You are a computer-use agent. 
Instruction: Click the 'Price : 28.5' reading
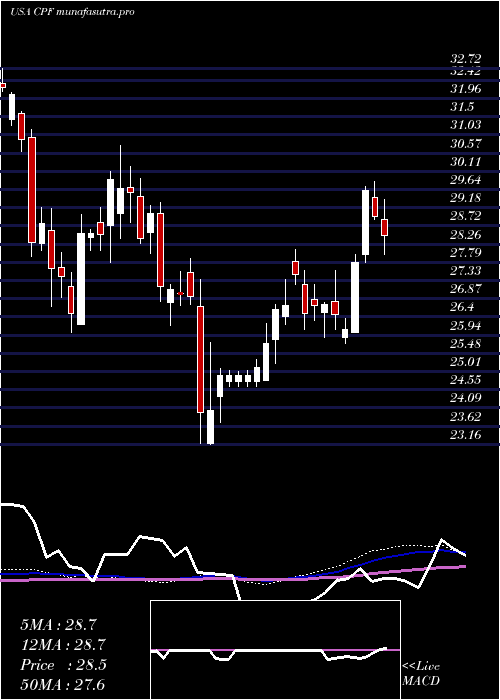[x=63, y=665]
